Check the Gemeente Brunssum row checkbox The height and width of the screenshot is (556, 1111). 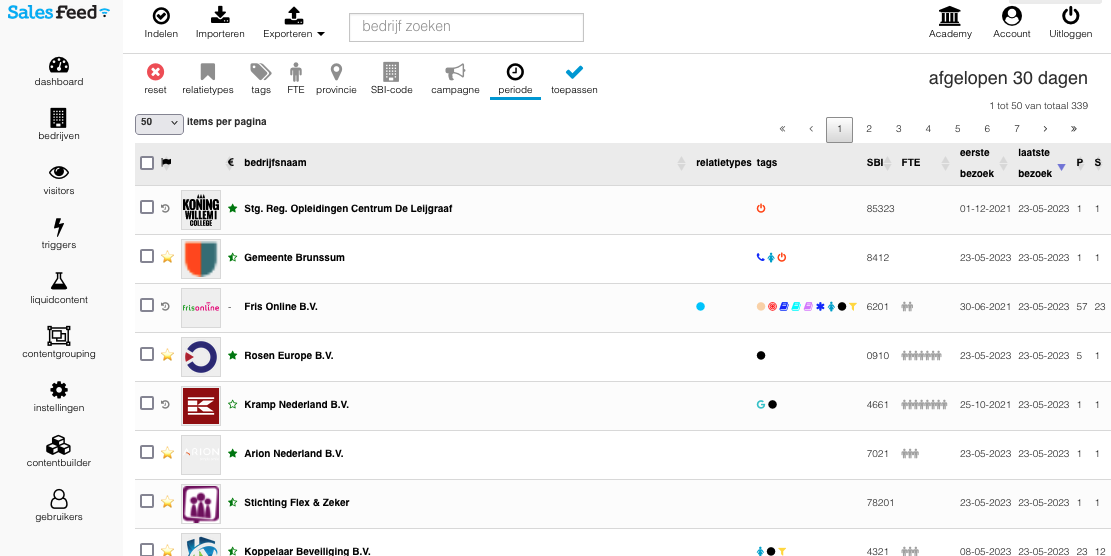(147, 257)
